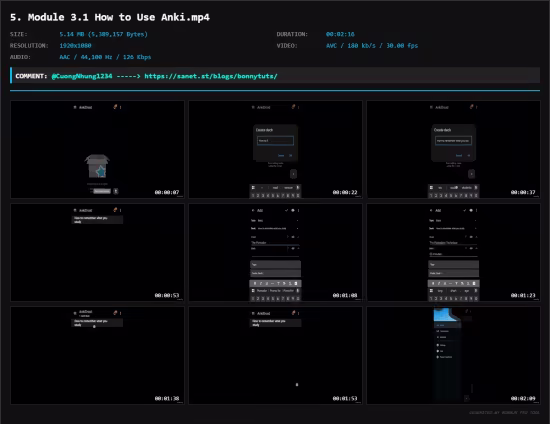Image resolution: width=550 pixels, height=424 pixels.
Task: Open the thumbnail stamped 00:00:37
Action: pyautogui.click(x=454, y=149)
